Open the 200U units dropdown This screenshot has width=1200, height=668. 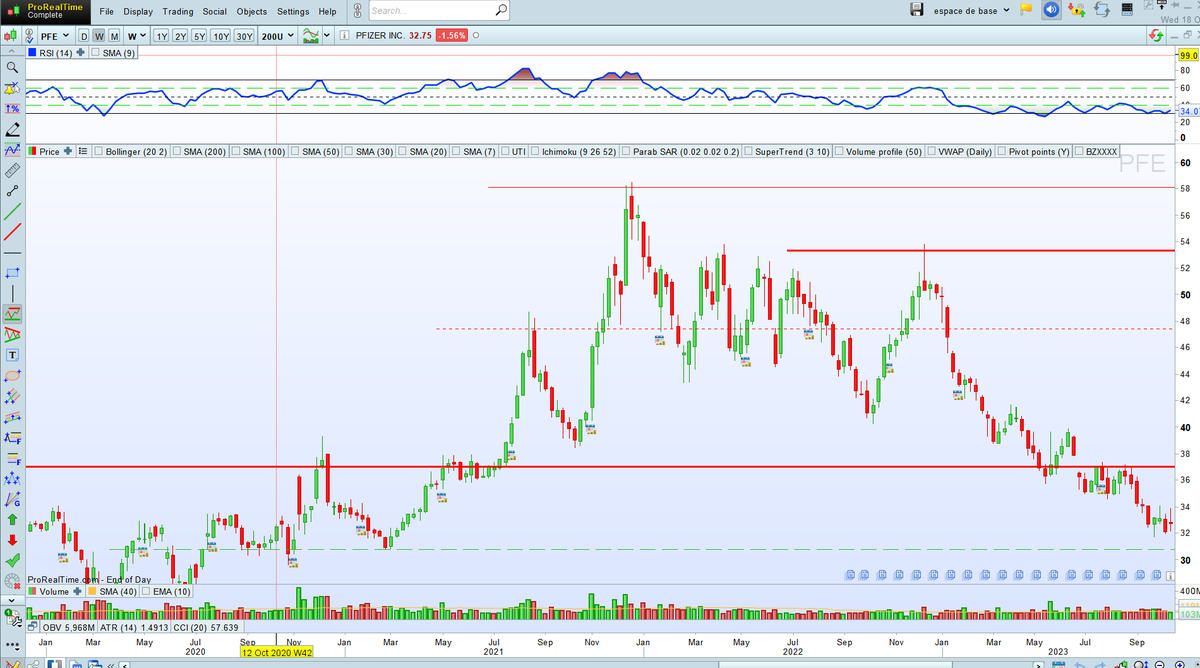pyautogui.click(x=277, y=36)
